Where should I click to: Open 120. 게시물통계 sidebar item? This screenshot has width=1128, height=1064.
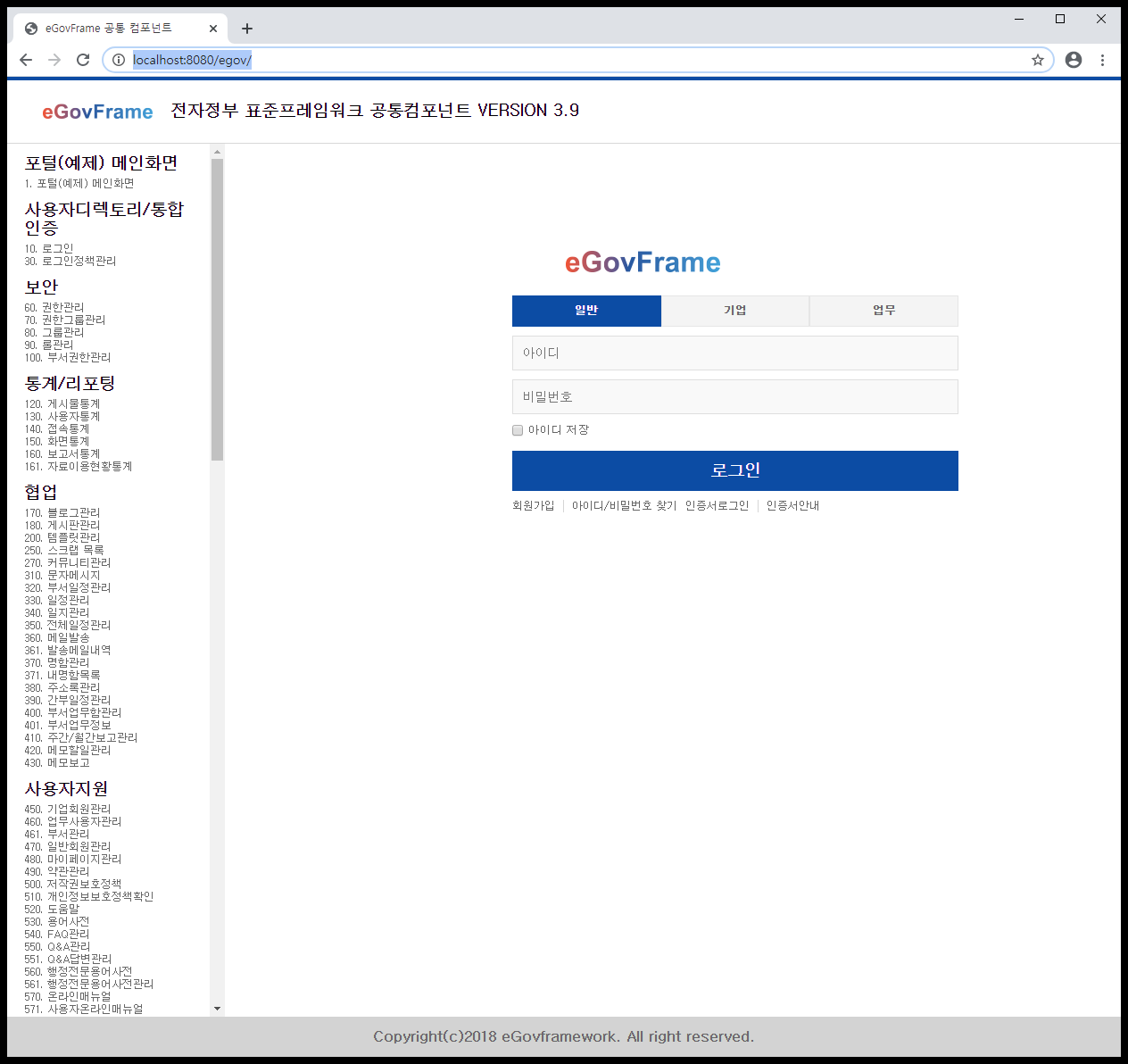[x=62, y=403]
